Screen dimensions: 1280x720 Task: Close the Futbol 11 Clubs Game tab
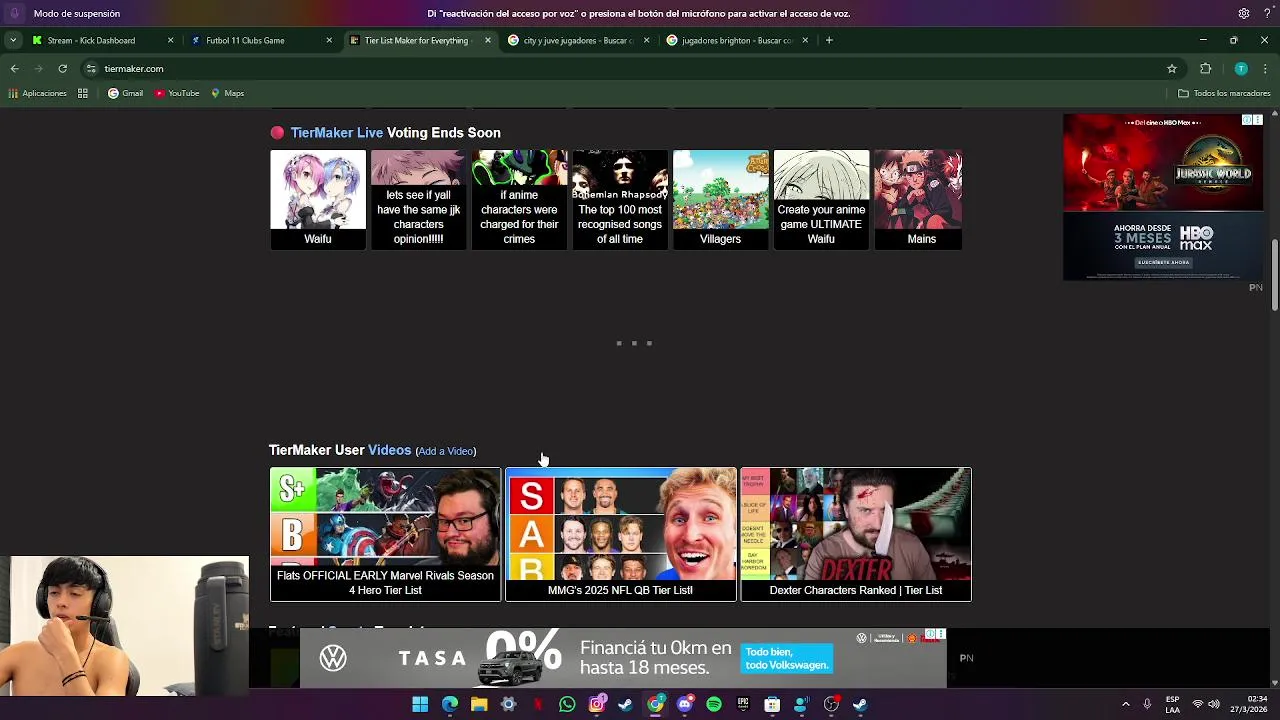(x=329, y=40)
